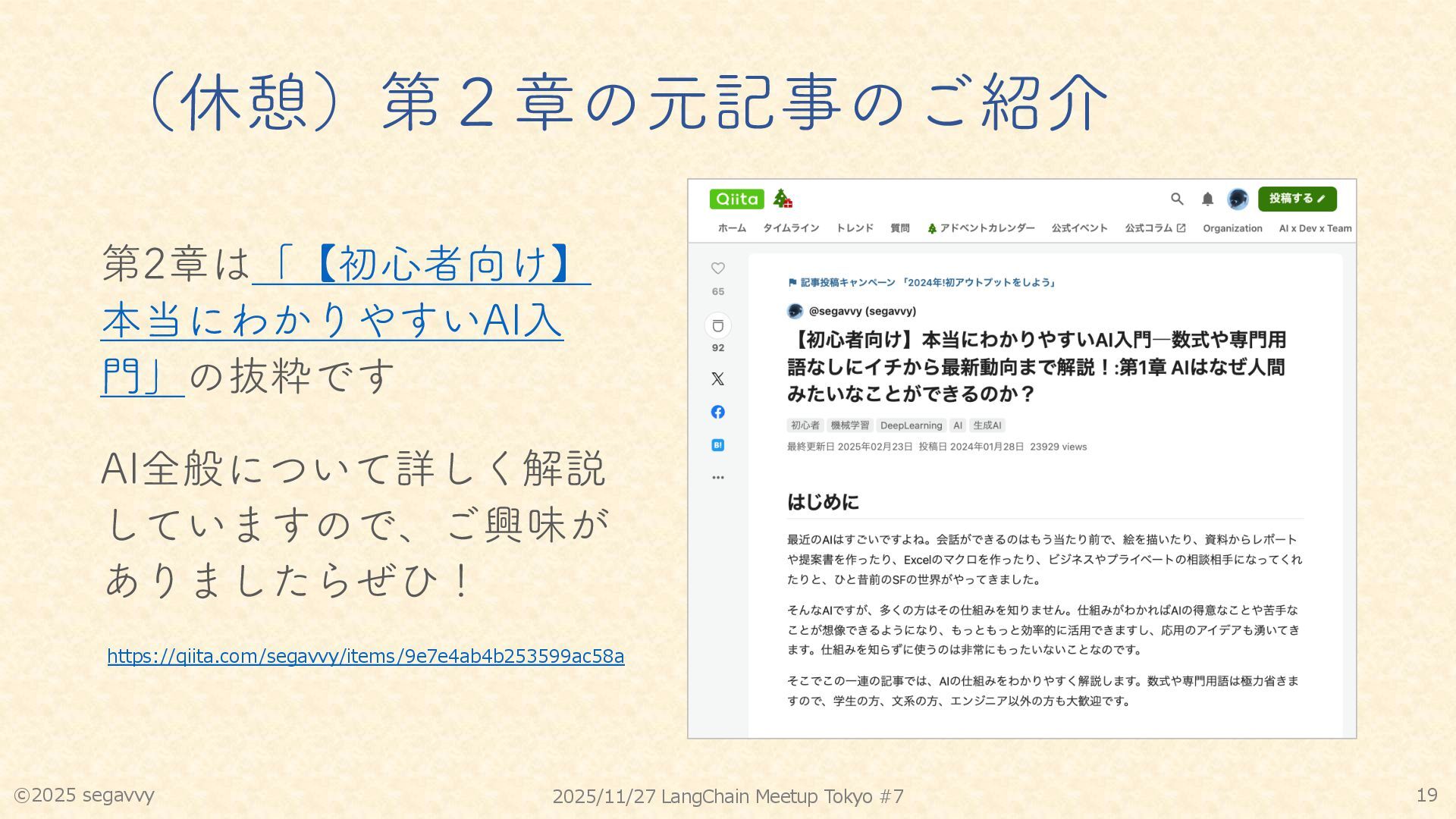This screenshot has height=819, width=1456.
Task: Open 公式コラム external link
Action: click(x=1154, y=228)
